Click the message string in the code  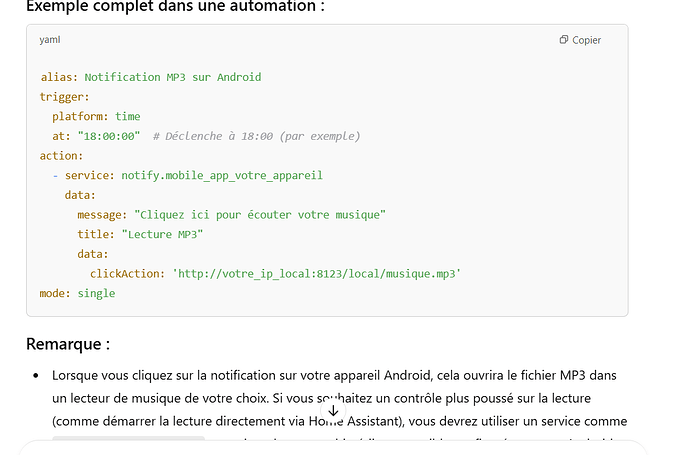(260, 215)
